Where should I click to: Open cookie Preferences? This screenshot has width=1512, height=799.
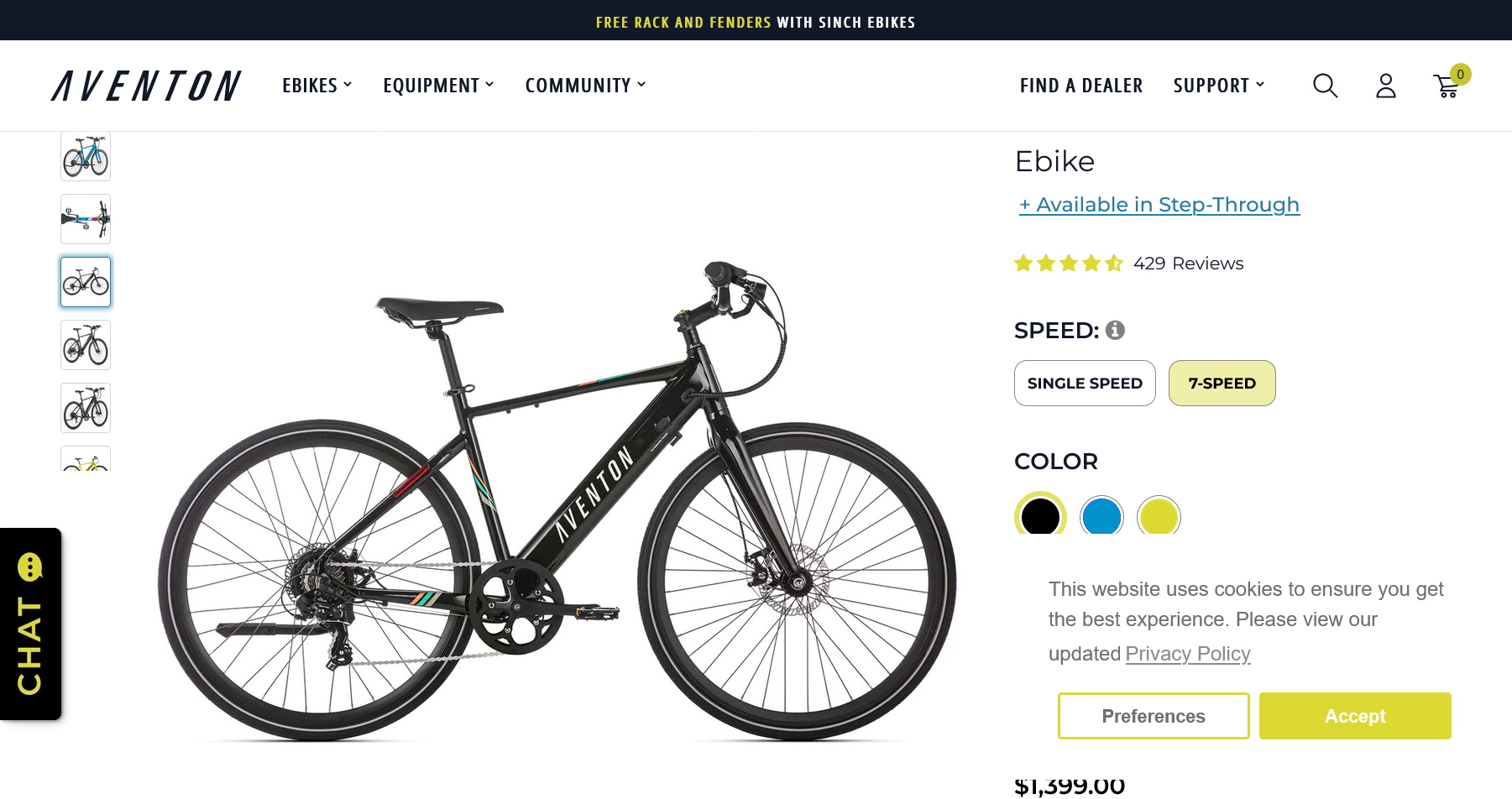1154,716
